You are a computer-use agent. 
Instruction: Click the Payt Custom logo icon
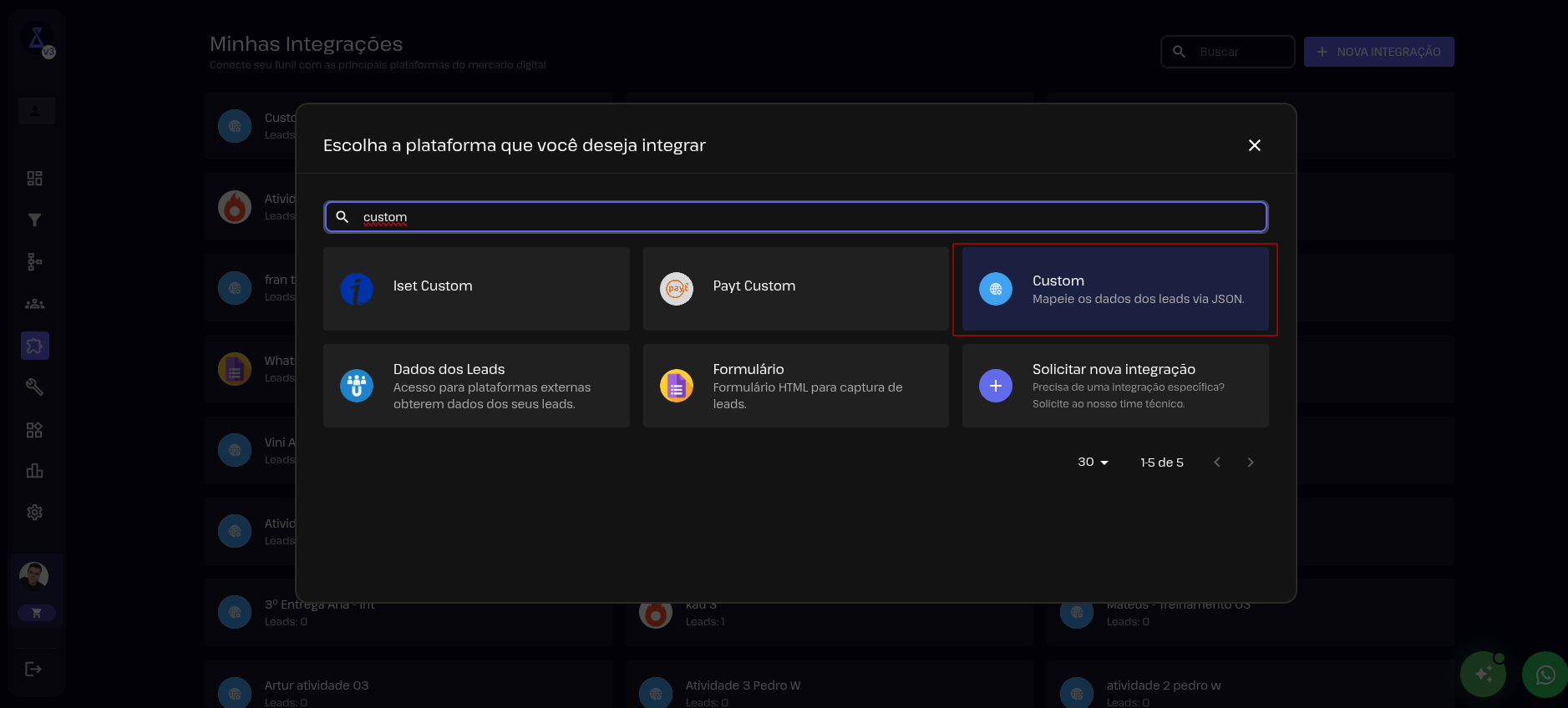pos(676,289)
